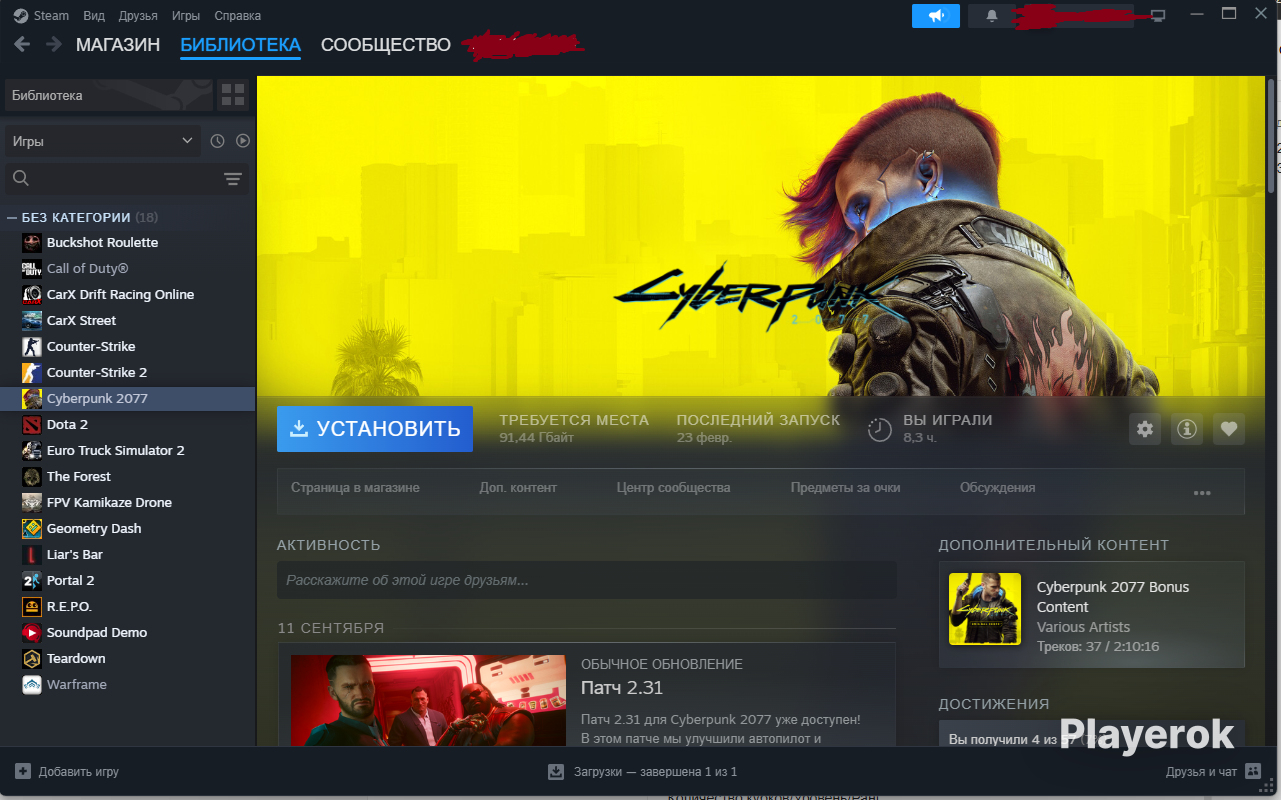Switch to collections grid view
This screenshot has height=800, width=1281.
[x=233, y=95]
